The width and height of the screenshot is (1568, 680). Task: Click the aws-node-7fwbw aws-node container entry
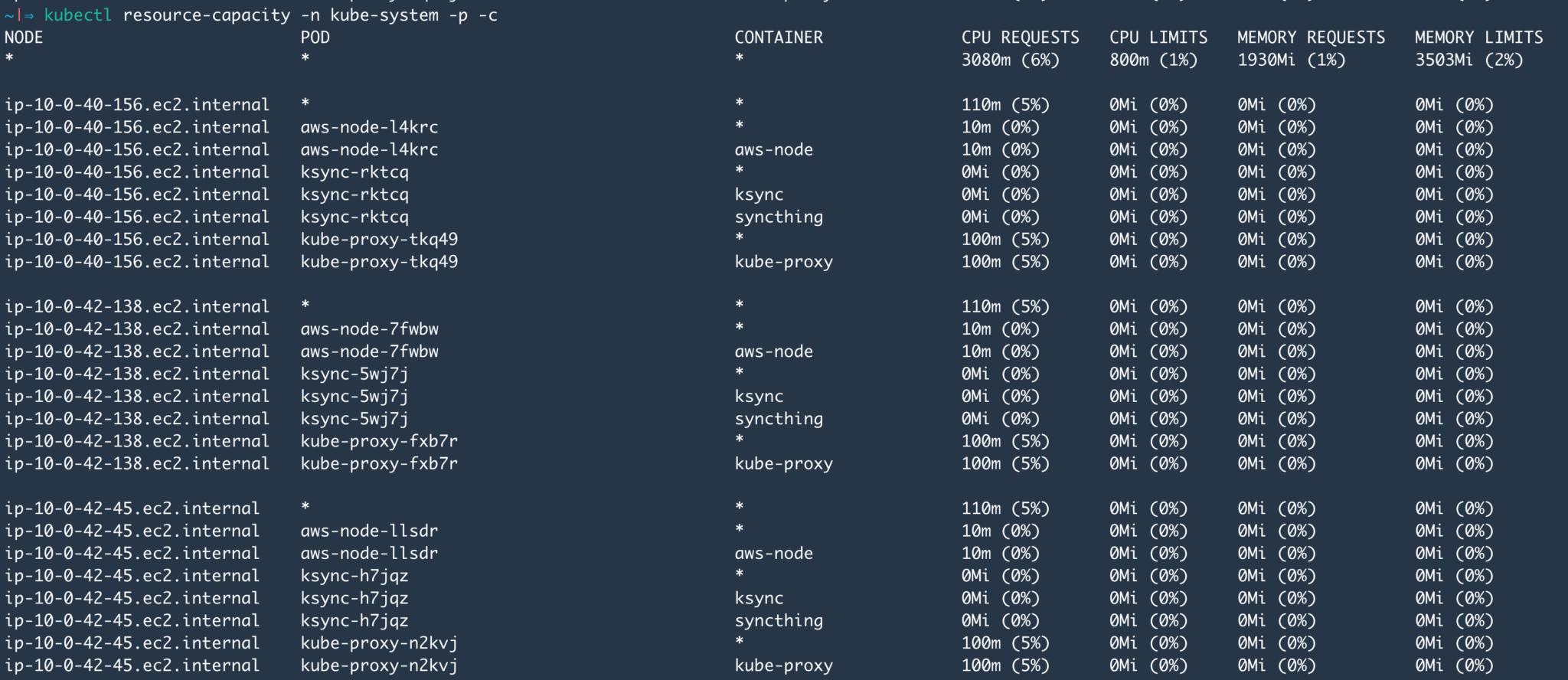click(774, 351)
